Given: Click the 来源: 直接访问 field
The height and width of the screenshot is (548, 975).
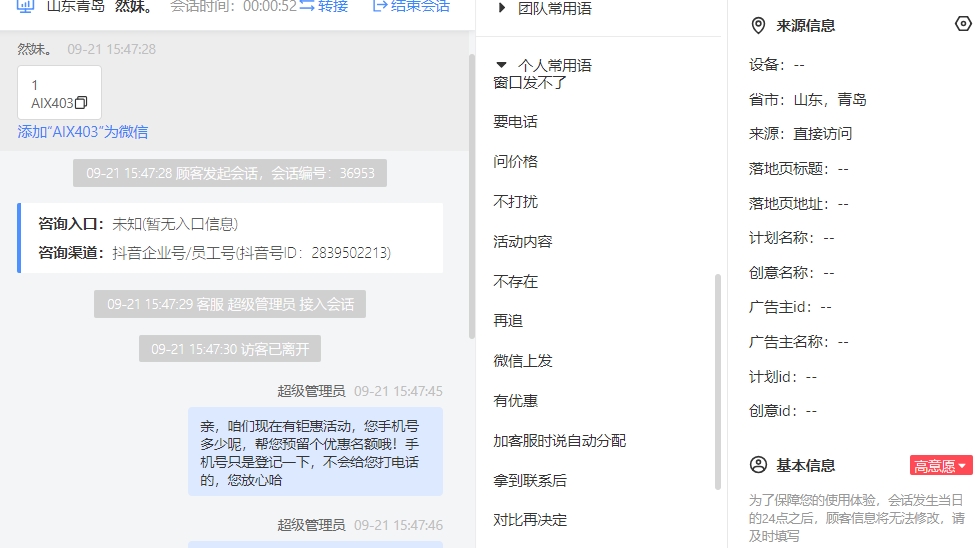Looking at the screenshot, I should point(800,134).
